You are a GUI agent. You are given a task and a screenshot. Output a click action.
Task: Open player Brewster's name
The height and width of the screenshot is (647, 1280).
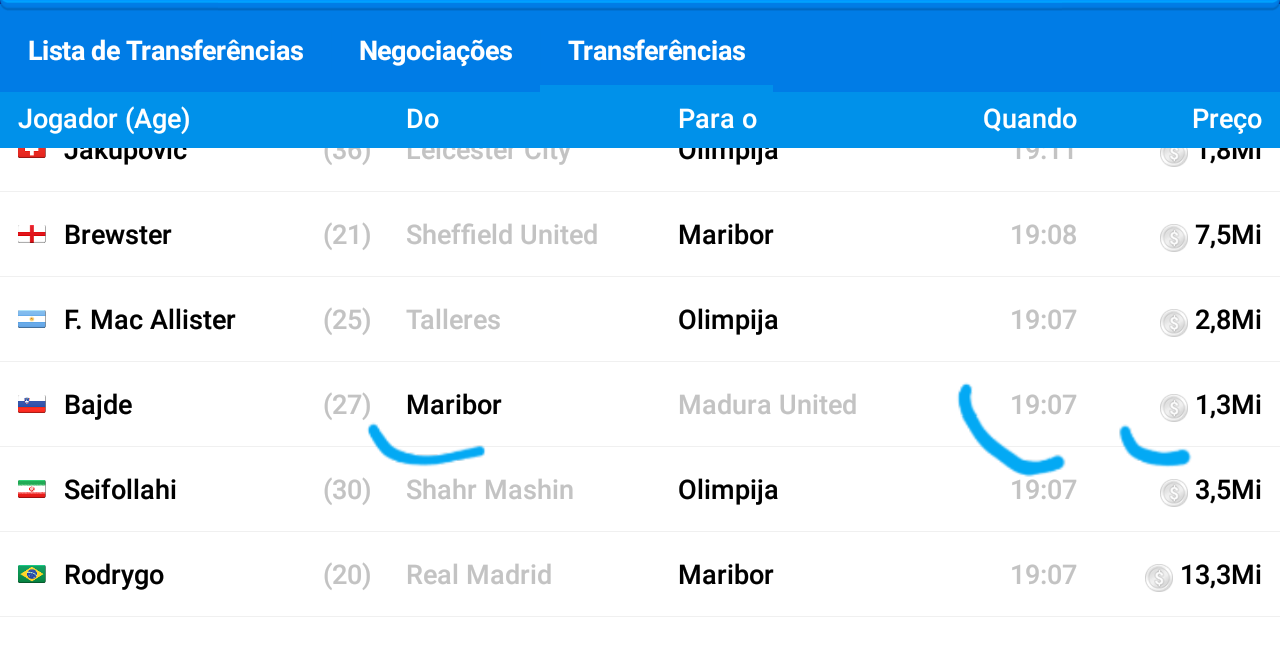[118, 235]
